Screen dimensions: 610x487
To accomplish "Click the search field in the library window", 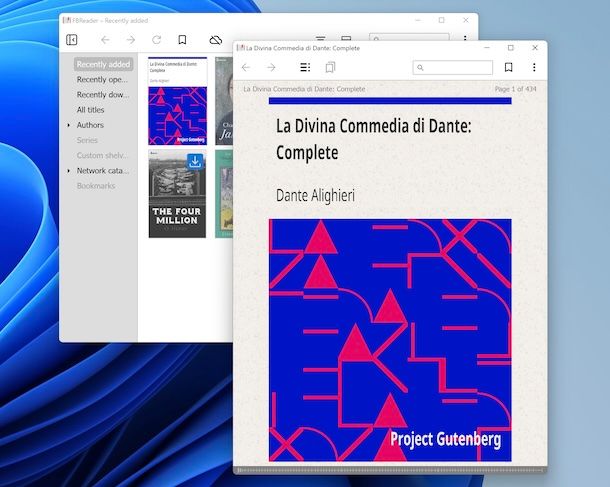I will pyautogui.click(x=409, y=37).
